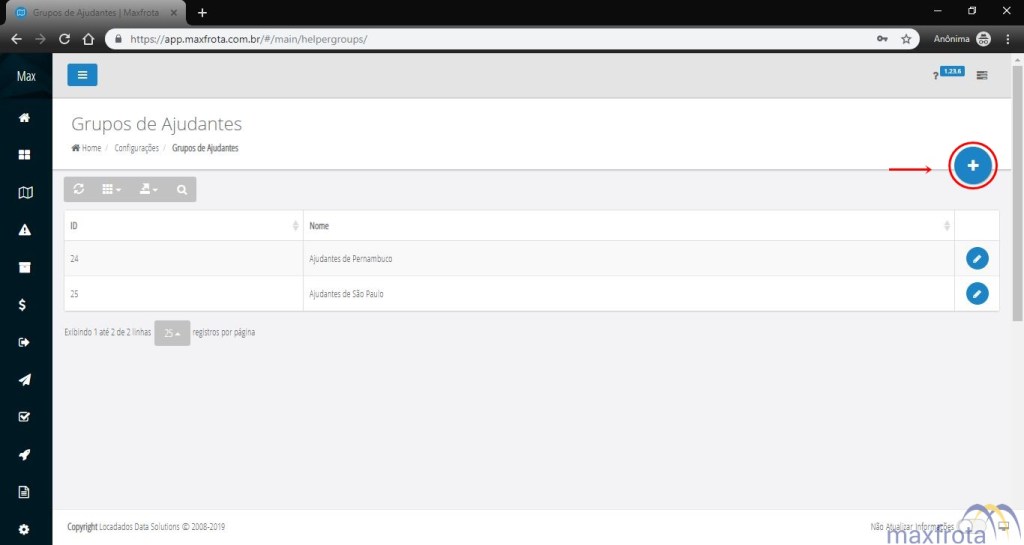This screenshot has height=545, width=1024.
Task: Refresh the helper groups table
Action: (79, 189)
